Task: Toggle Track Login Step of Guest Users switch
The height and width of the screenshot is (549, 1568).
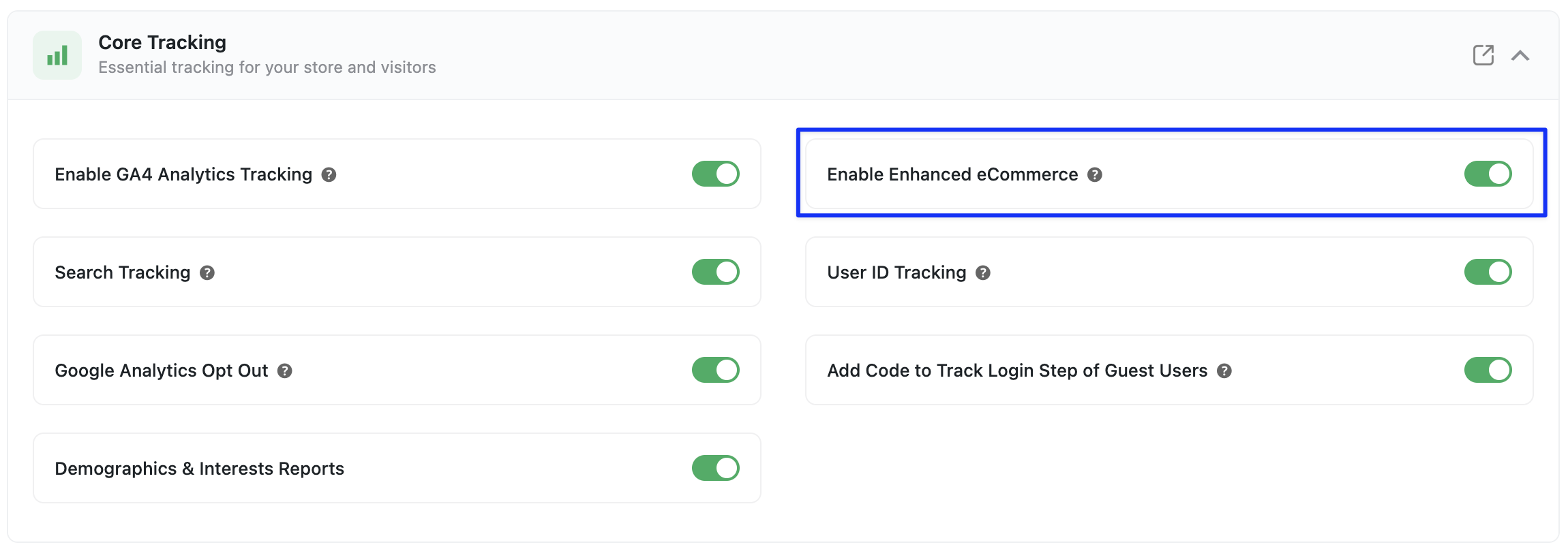Action: (1488, 370)
